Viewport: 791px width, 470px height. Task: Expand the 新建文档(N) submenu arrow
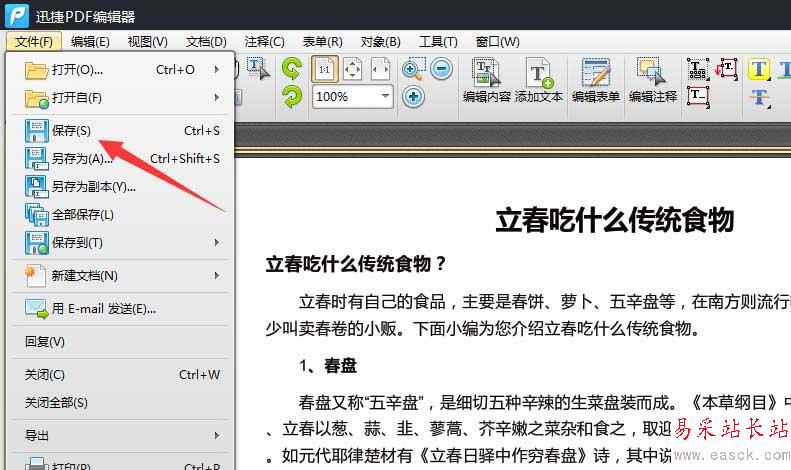[216, 275]
